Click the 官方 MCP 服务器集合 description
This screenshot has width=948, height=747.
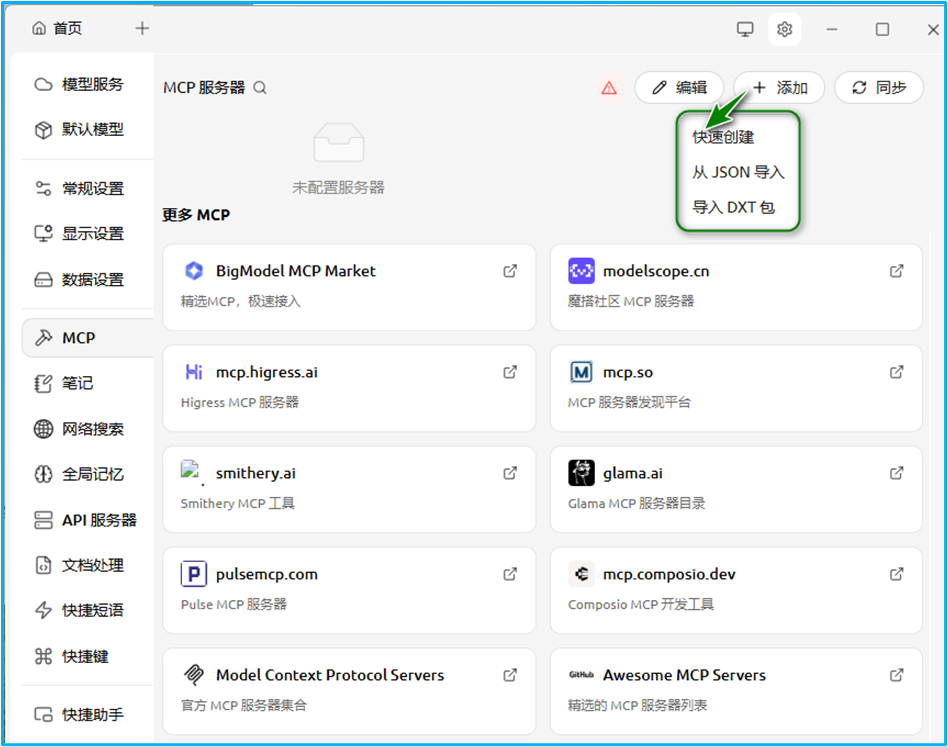point(244,705)
